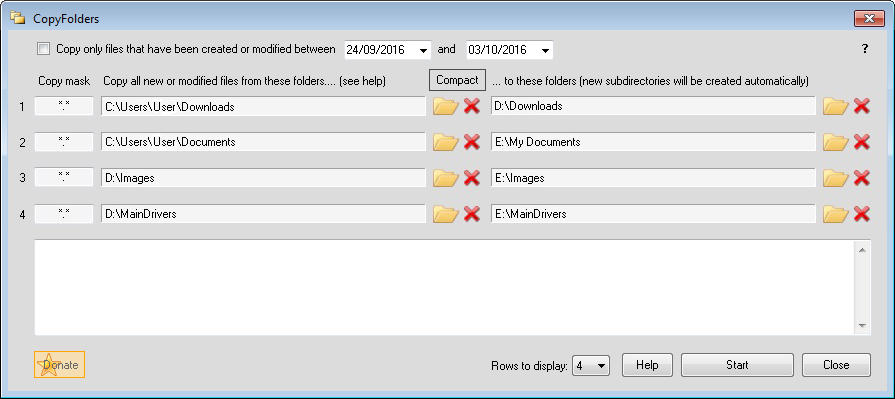Click source field D:\Images
Viewport: 895px width, 399px height.
click(264, 178)
